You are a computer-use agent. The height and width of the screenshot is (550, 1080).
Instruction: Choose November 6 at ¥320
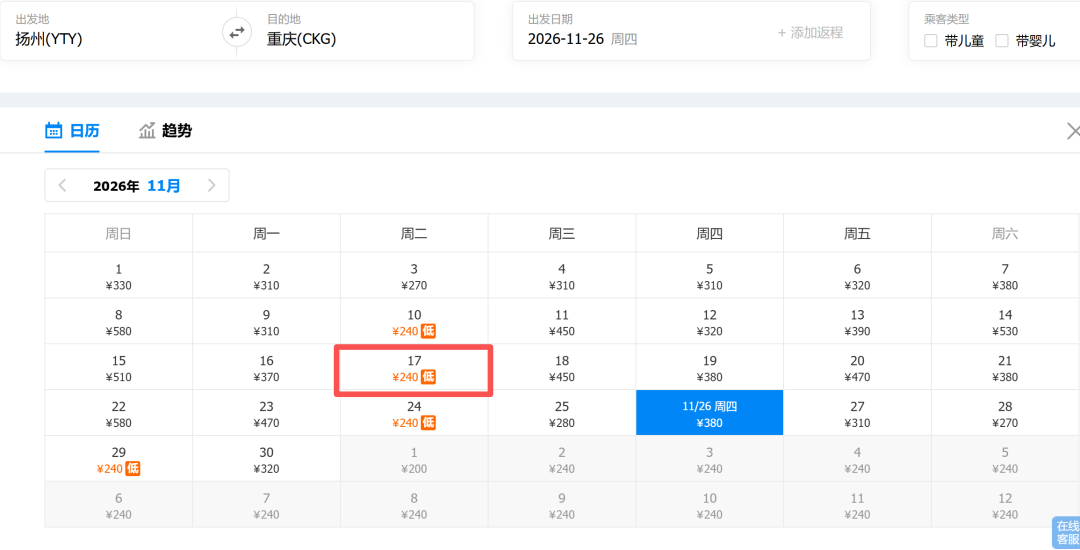858,275
